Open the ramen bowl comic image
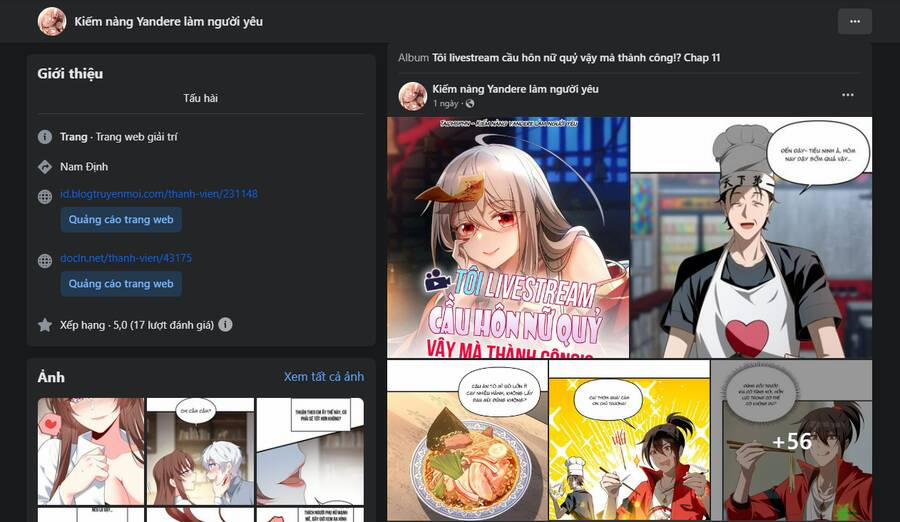The width and height of the screenshot is (900, 522). point(467,440)
